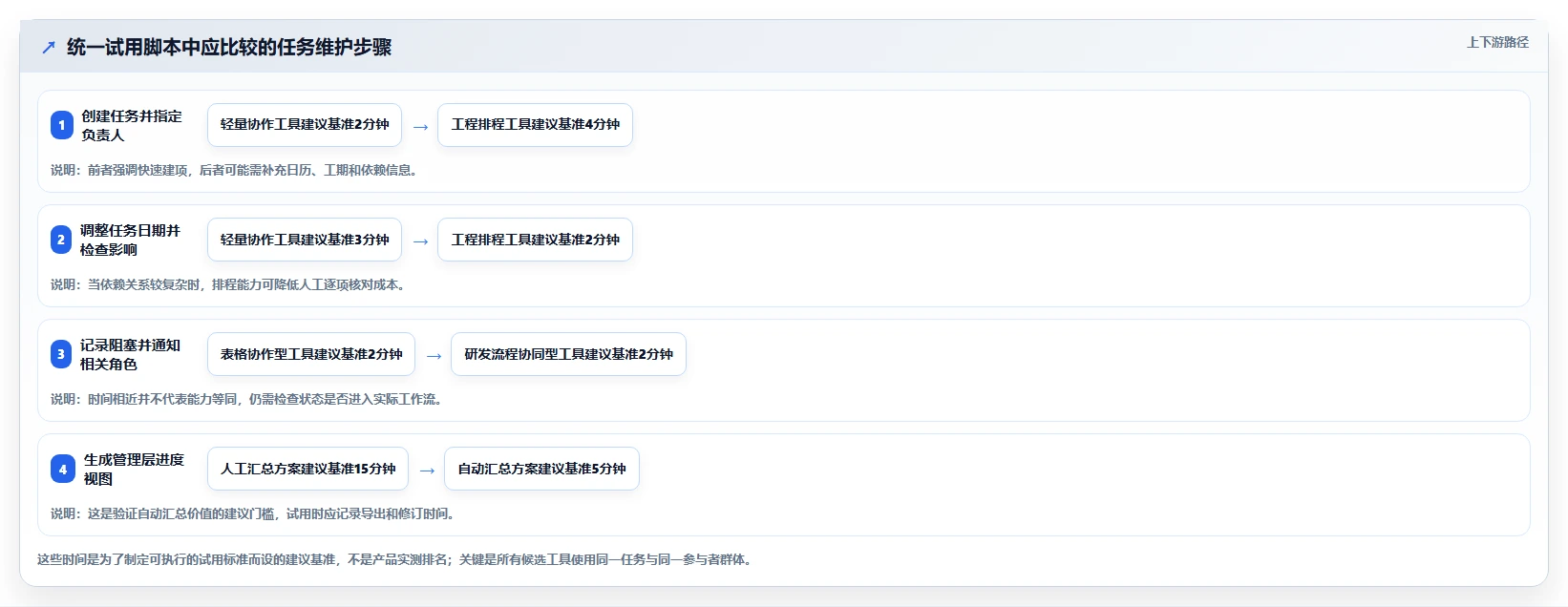Click the footer note starting 这些时间是为了制定
The image size is (1568, 607).
pyautogui.click(x=396, y=559)
